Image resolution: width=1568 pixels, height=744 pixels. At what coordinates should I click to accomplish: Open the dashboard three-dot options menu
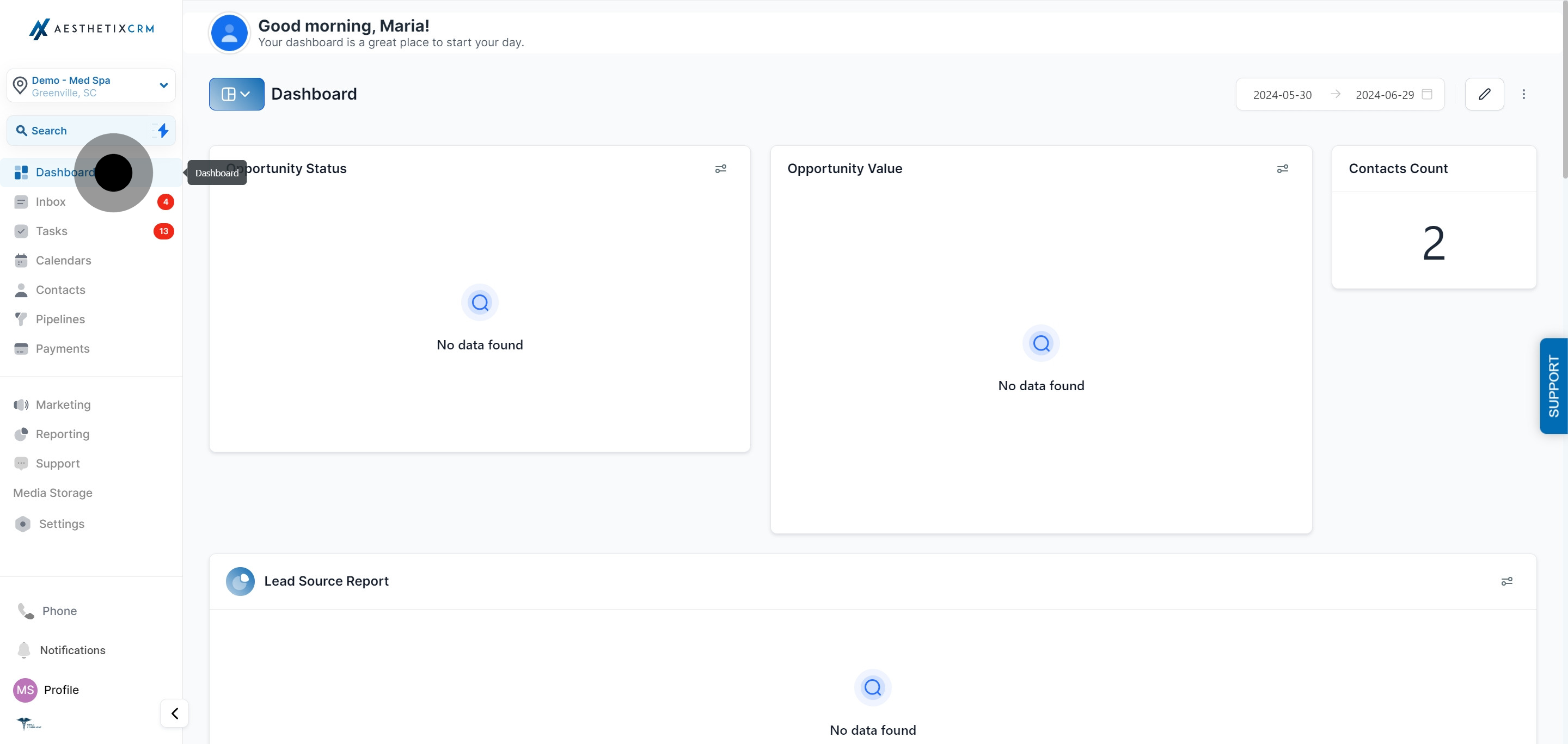1524,94
